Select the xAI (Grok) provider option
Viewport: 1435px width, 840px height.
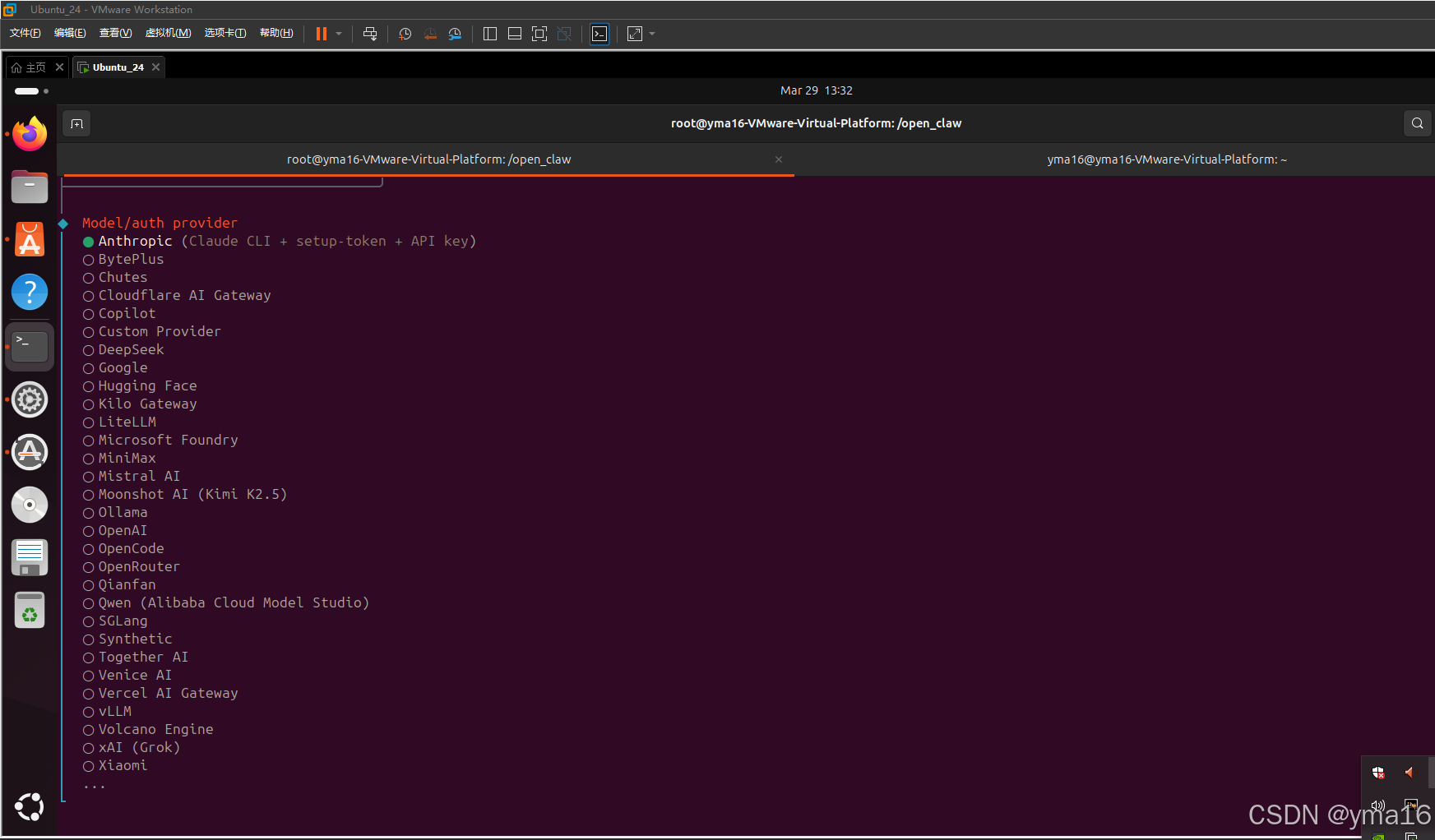click(x=132, y=748)
